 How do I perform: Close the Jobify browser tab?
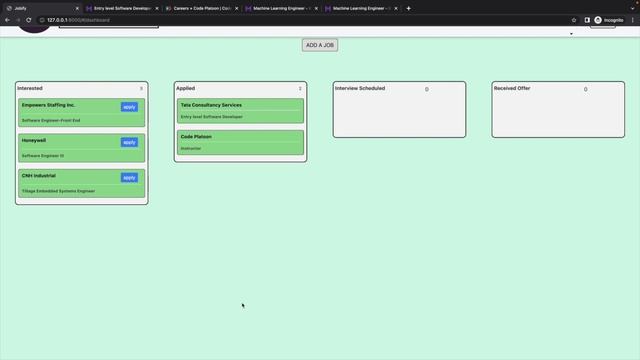point(77,9)
